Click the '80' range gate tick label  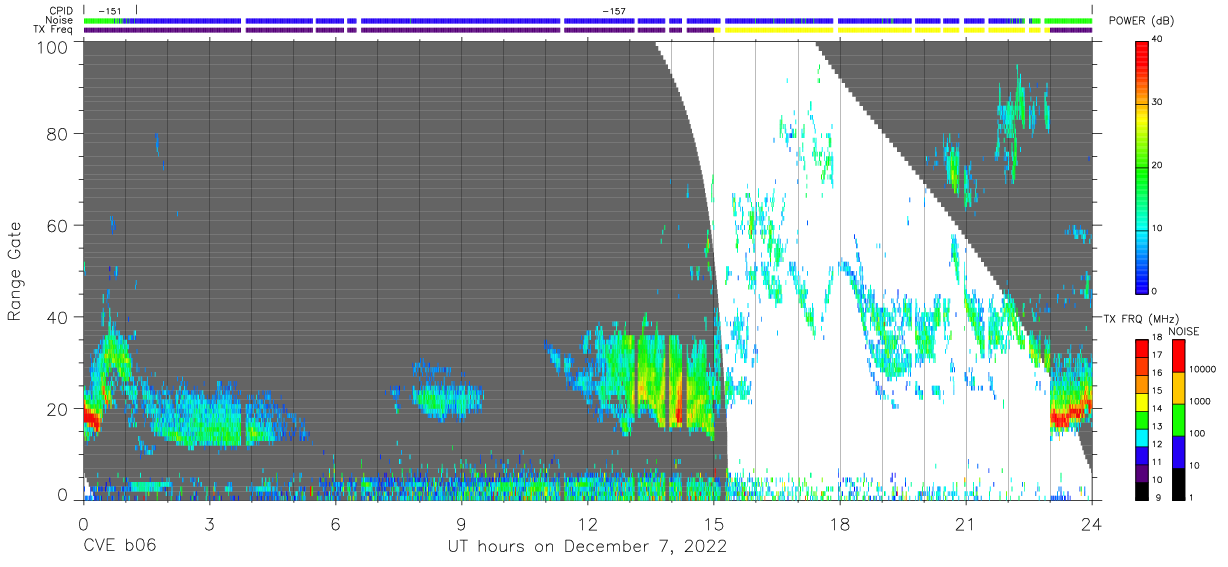tap(60, 133)
